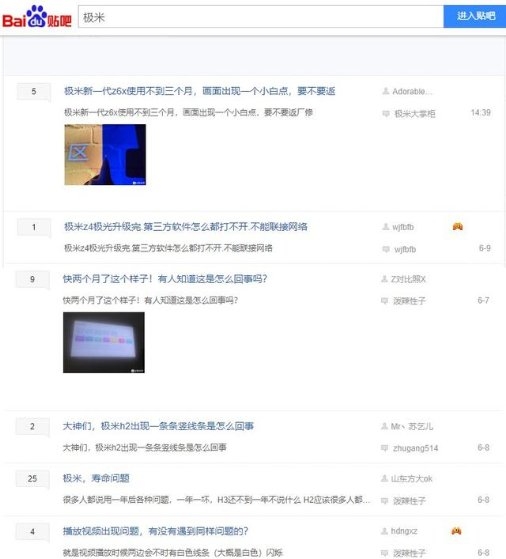Screen dimensions: 506x559
Task: Click preview text 大神们，极米h2出现一条条竖线条是怎么回事
Action: click(x=144, y=447)
